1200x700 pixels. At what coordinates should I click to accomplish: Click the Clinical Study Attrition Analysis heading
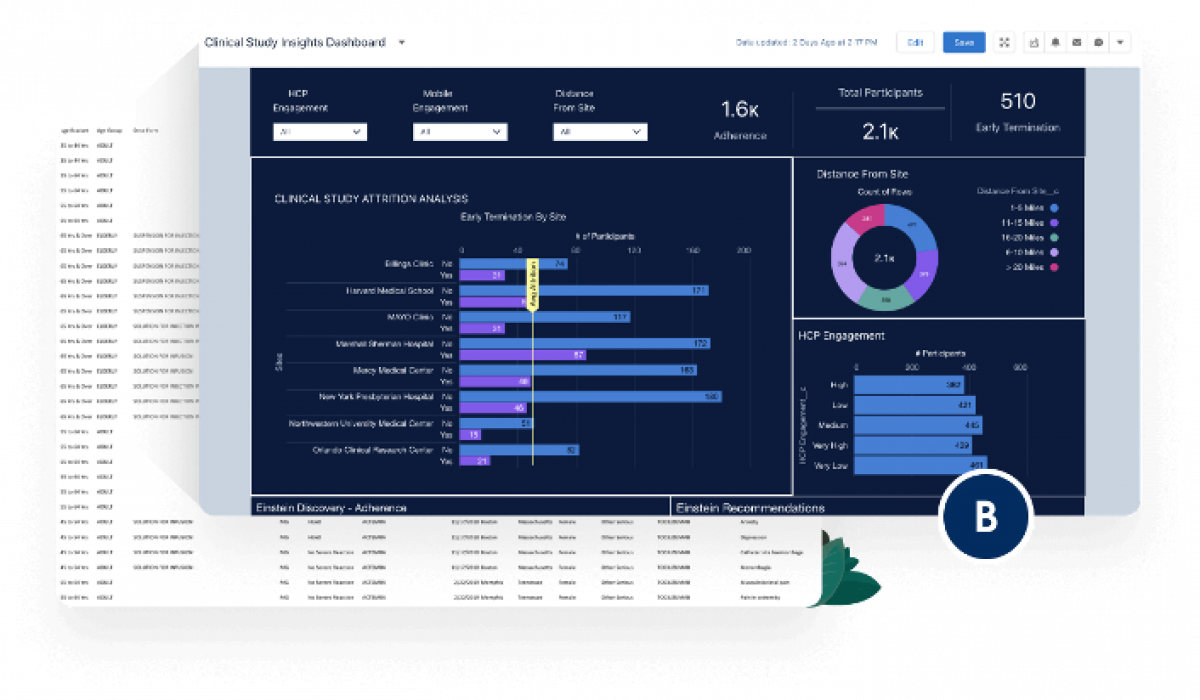pos(371,199)
